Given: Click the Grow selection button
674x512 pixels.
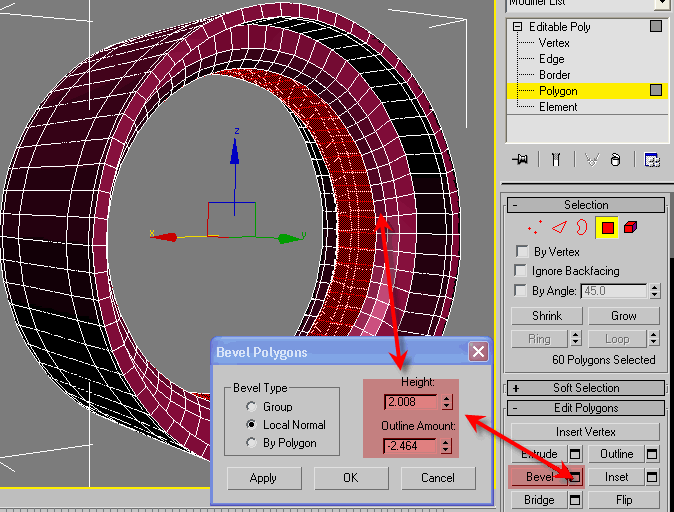Looking at the screenshot, I should pos(624,316).
